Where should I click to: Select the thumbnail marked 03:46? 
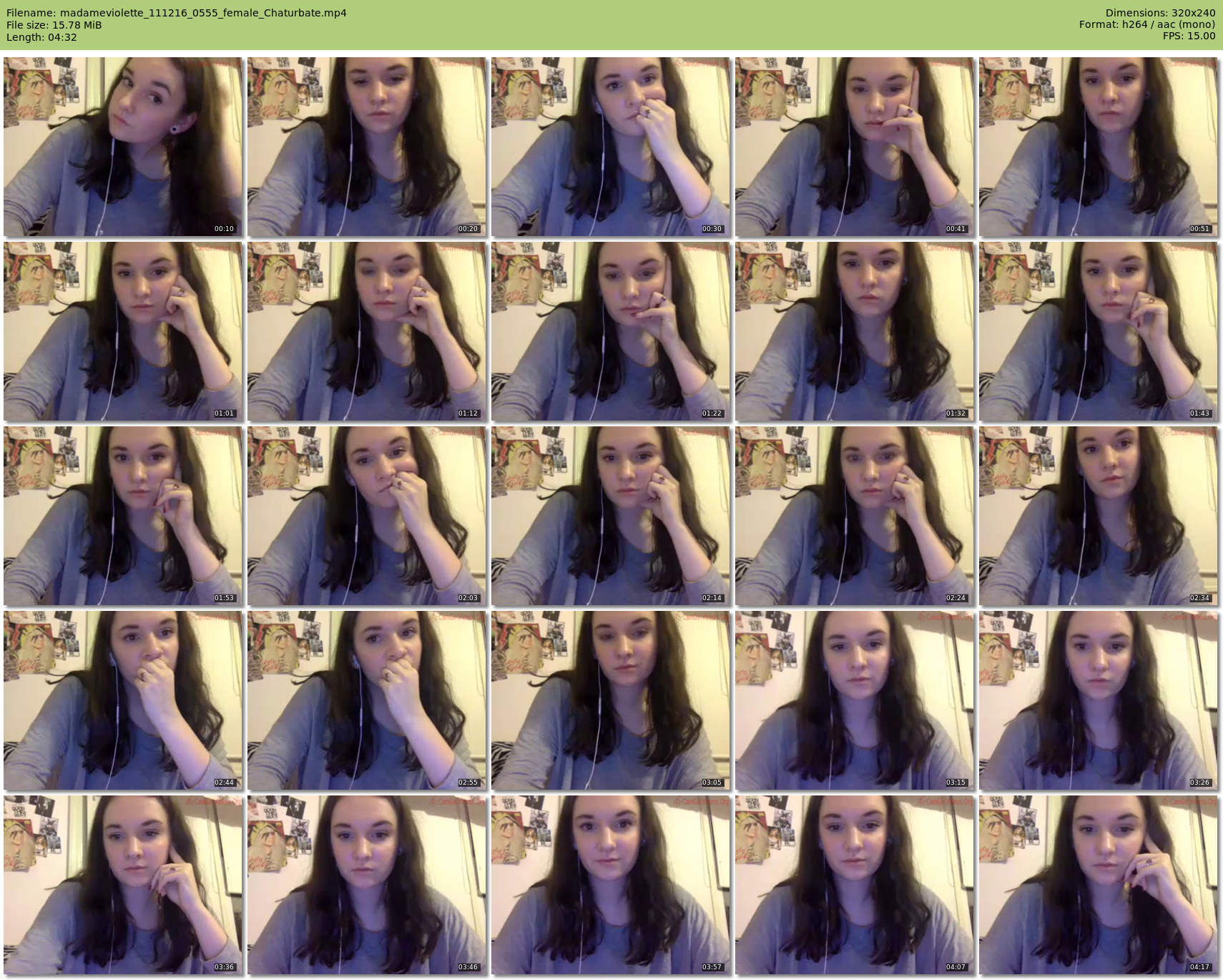tap(367, 885)
